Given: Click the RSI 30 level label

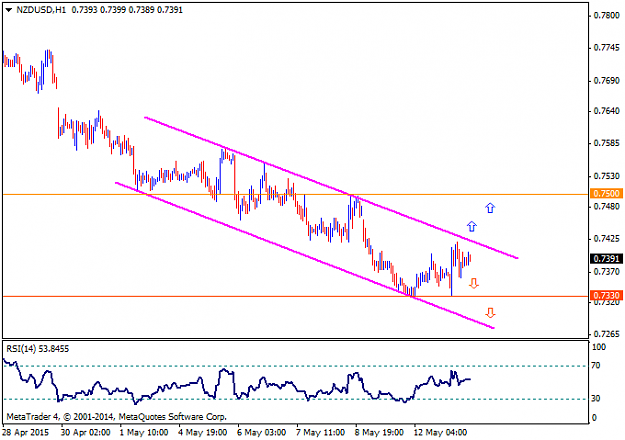Looking at the screenshot, I should coord(596,399).
